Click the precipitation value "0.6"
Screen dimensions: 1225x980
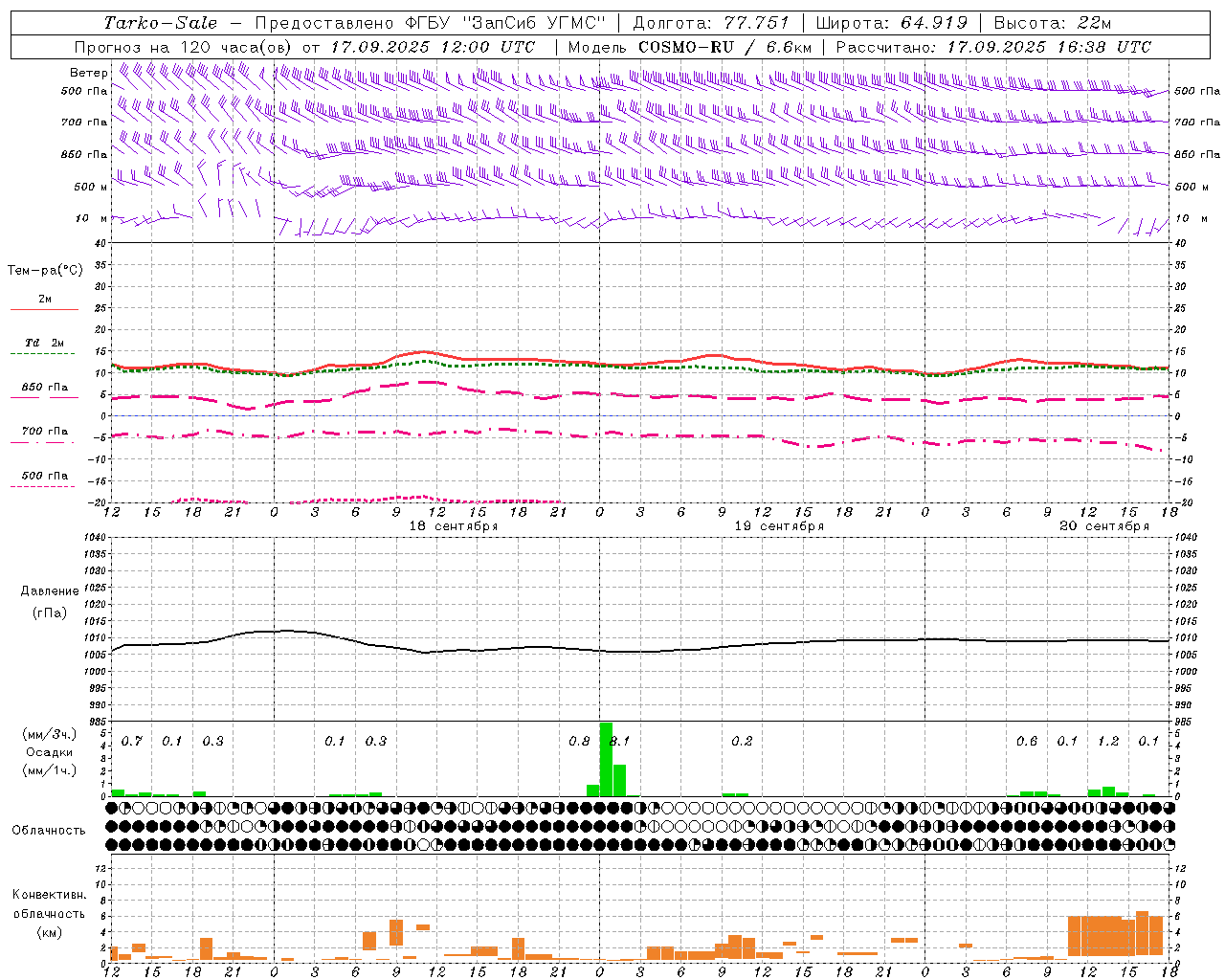tap(1027, 742)
